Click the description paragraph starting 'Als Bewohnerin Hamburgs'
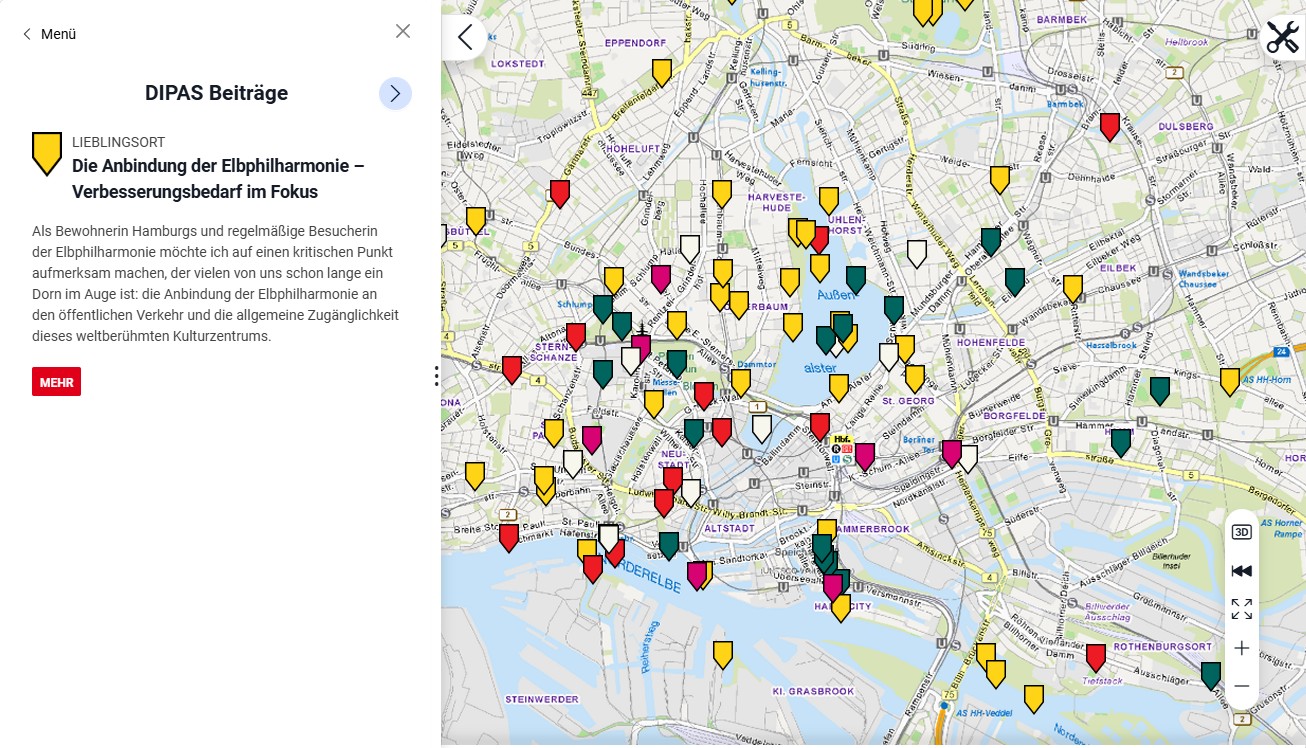 pos(215,284)
